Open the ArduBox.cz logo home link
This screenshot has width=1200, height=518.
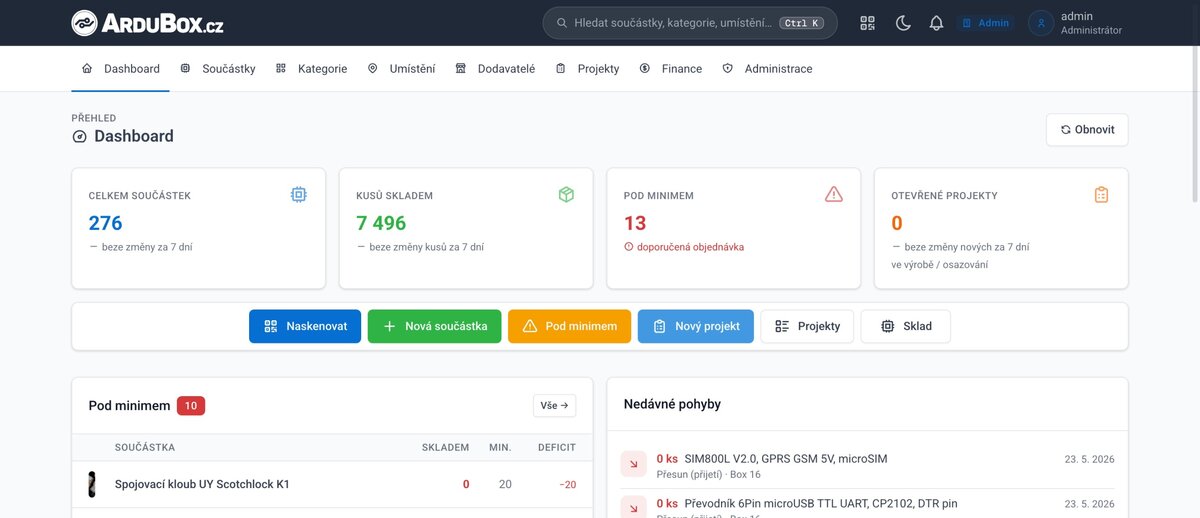(147, 23)
